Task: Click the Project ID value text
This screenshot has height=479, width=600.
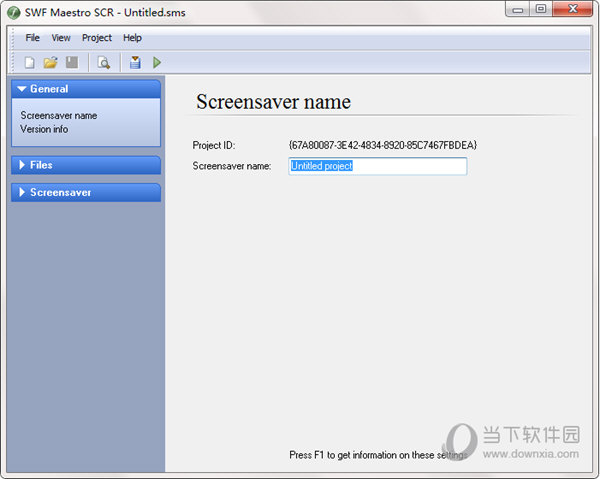Action: (383, 145)
